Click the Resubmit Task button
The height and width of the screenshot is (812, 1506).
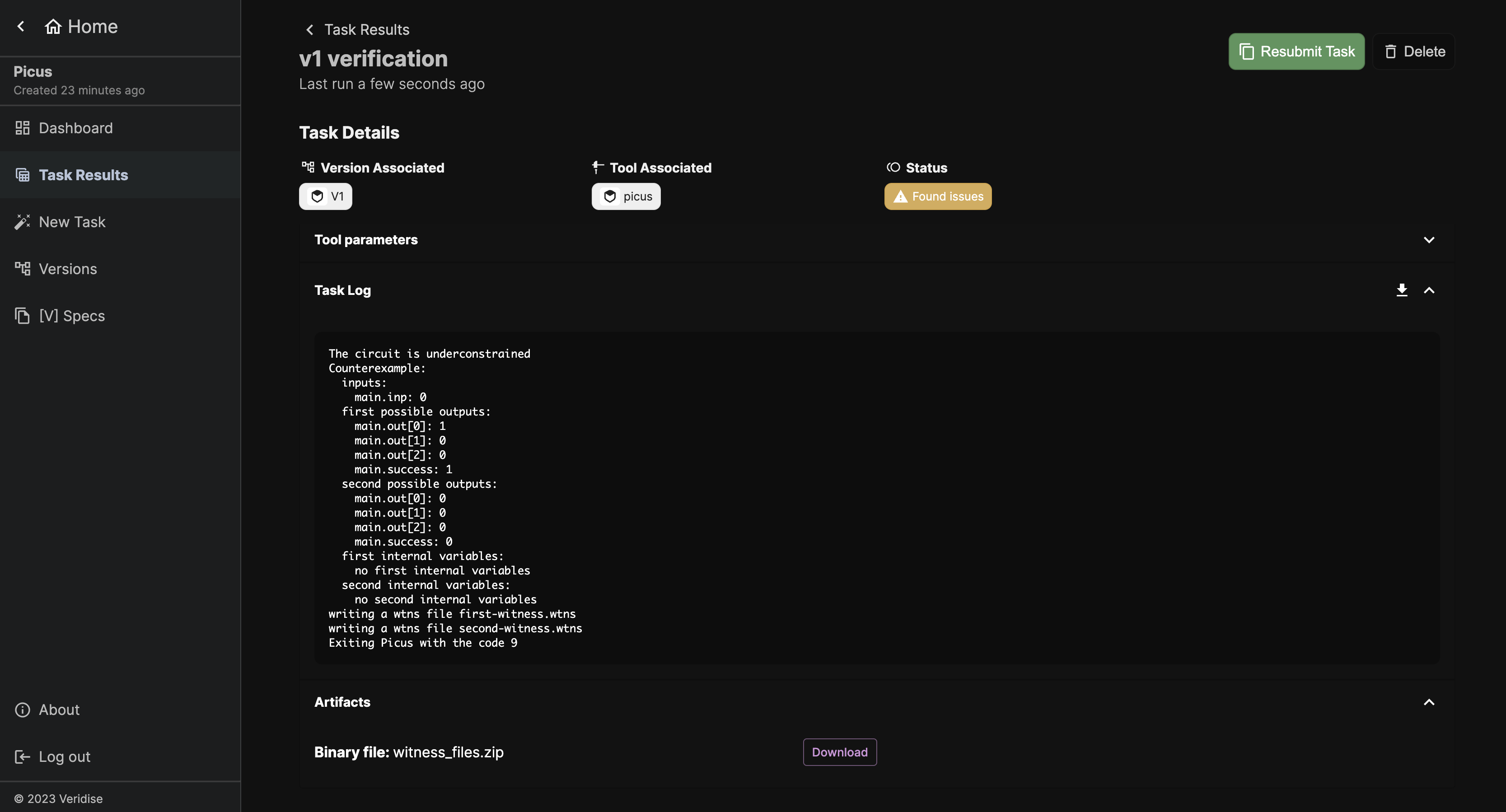(x=1296, y=51)
